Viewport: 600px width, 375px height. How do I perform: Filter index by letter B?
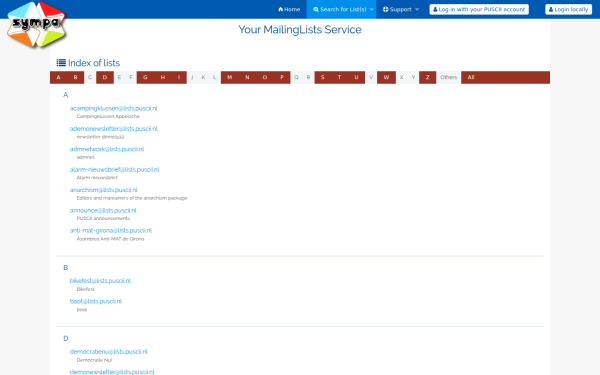pyautogui.click(x=75, y=77)
